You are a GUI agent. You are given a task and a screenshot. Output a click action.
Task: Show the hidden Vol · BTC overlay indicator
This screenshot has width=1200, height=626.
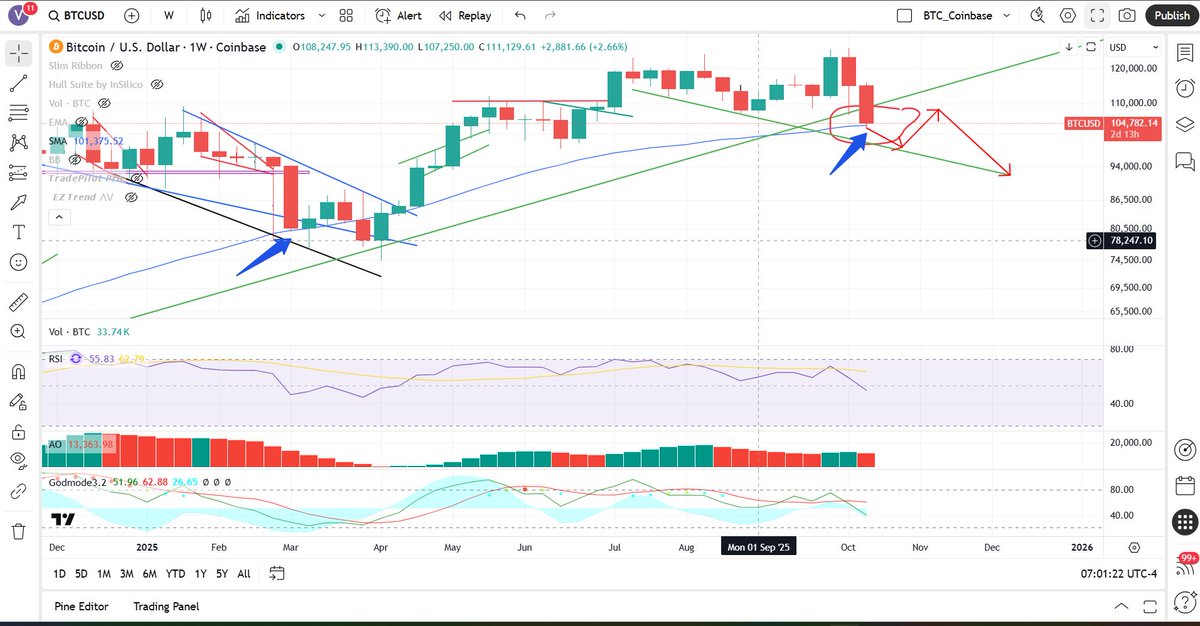click(104, 103)
